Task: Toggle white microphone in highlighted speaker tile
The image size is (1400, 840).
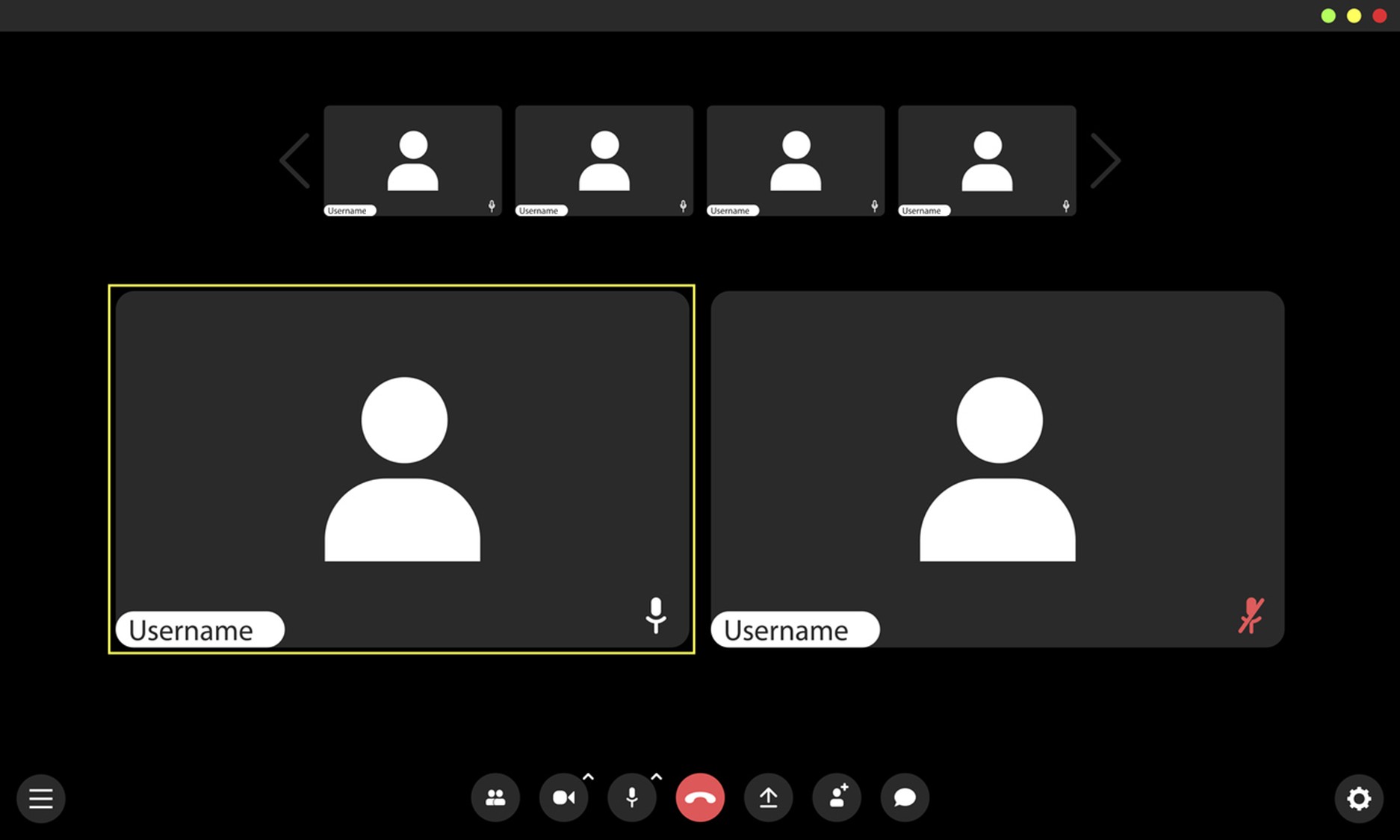Action: click(x=655, y=615)
